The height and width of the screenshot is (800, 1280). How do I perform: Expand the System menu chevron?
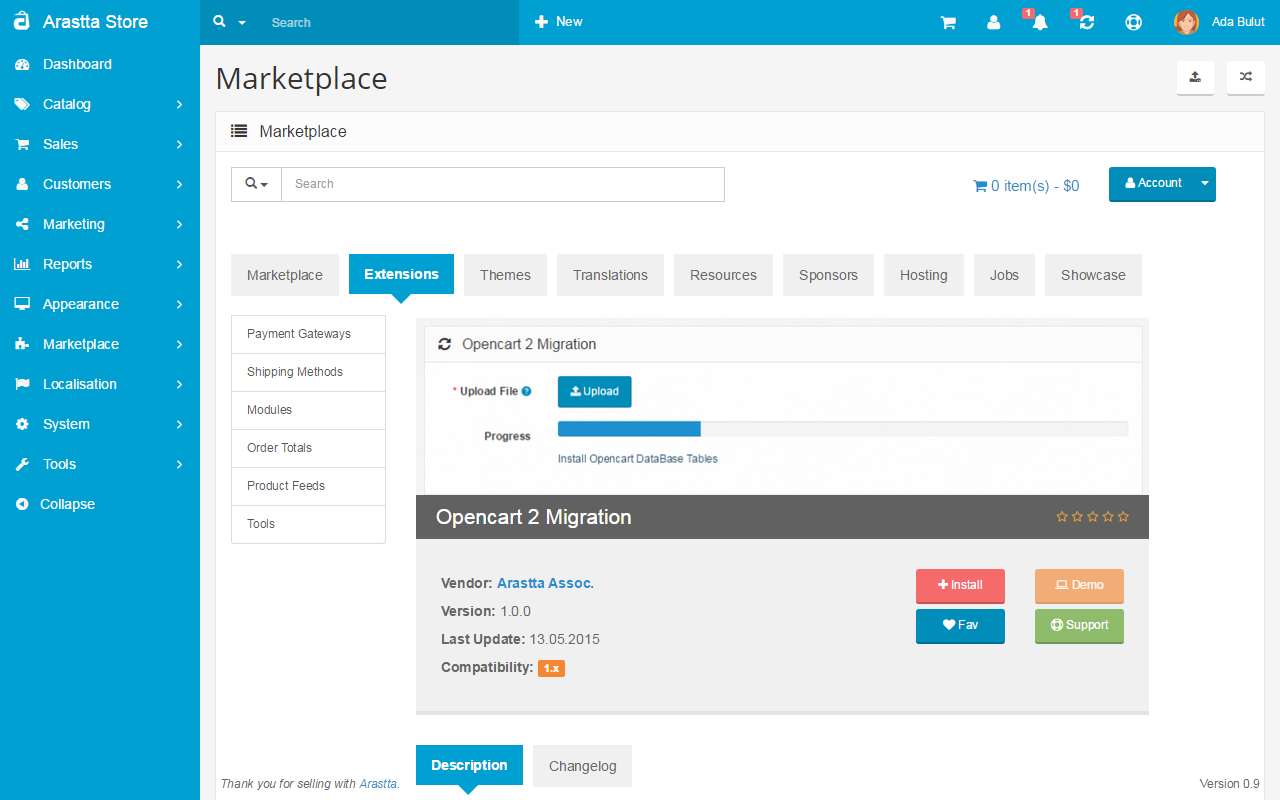179,424
